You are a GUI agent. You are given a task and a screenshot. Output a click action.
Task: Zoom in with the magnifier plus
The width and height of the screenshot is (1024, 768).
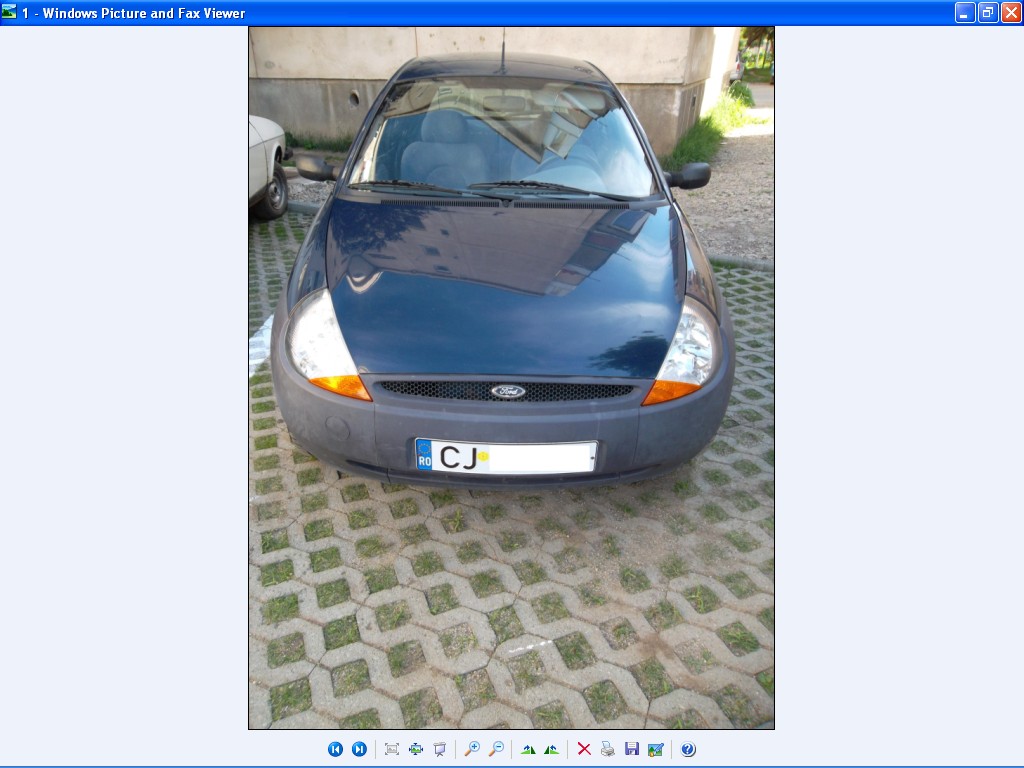[472, 749]
